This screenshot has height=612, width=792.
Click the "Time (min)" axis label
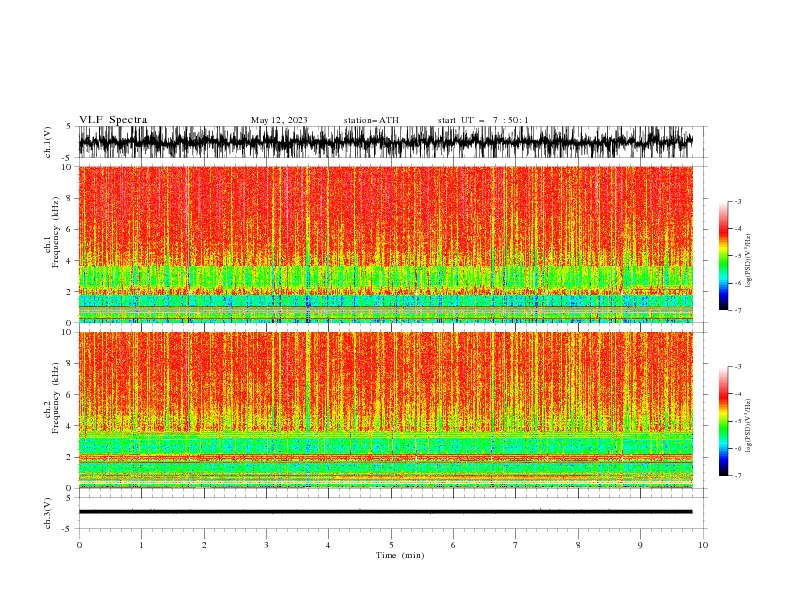[x=400, y=555]
